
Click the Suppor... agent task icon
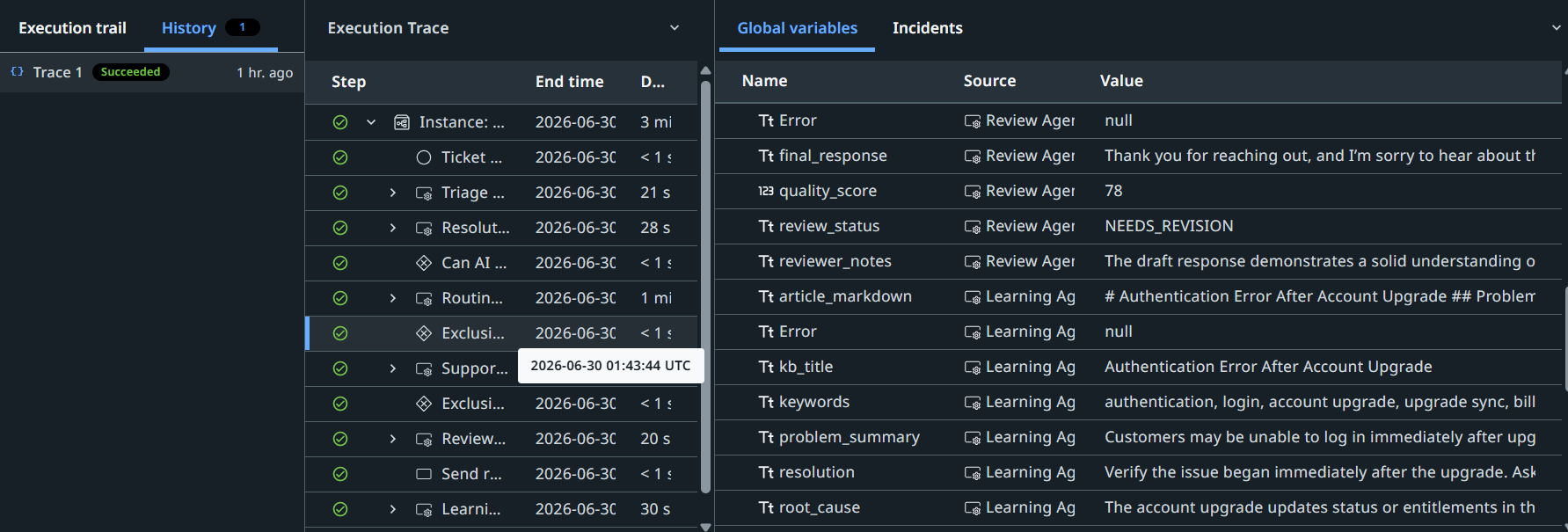pyautogui.click(x=424, y=368)
